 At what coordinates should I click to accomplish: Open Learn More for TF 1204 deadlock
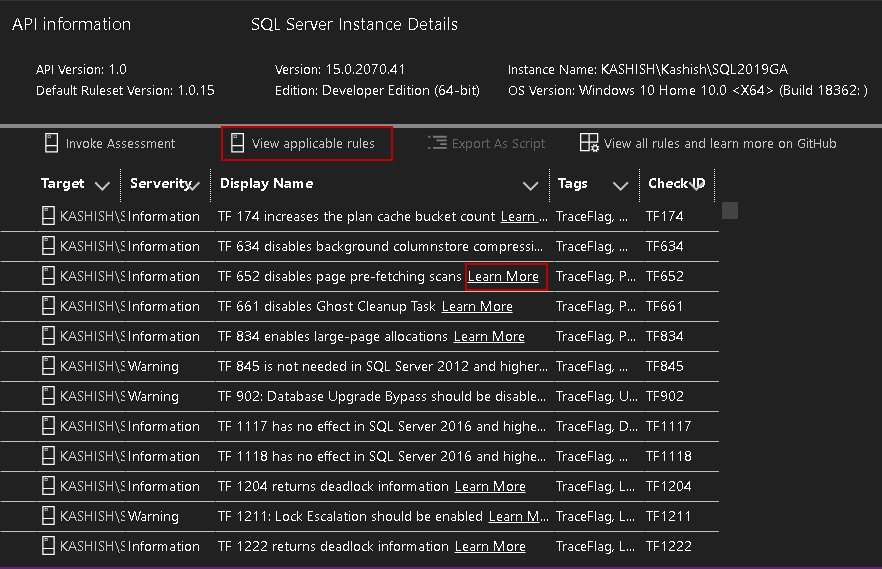[490, 486]
